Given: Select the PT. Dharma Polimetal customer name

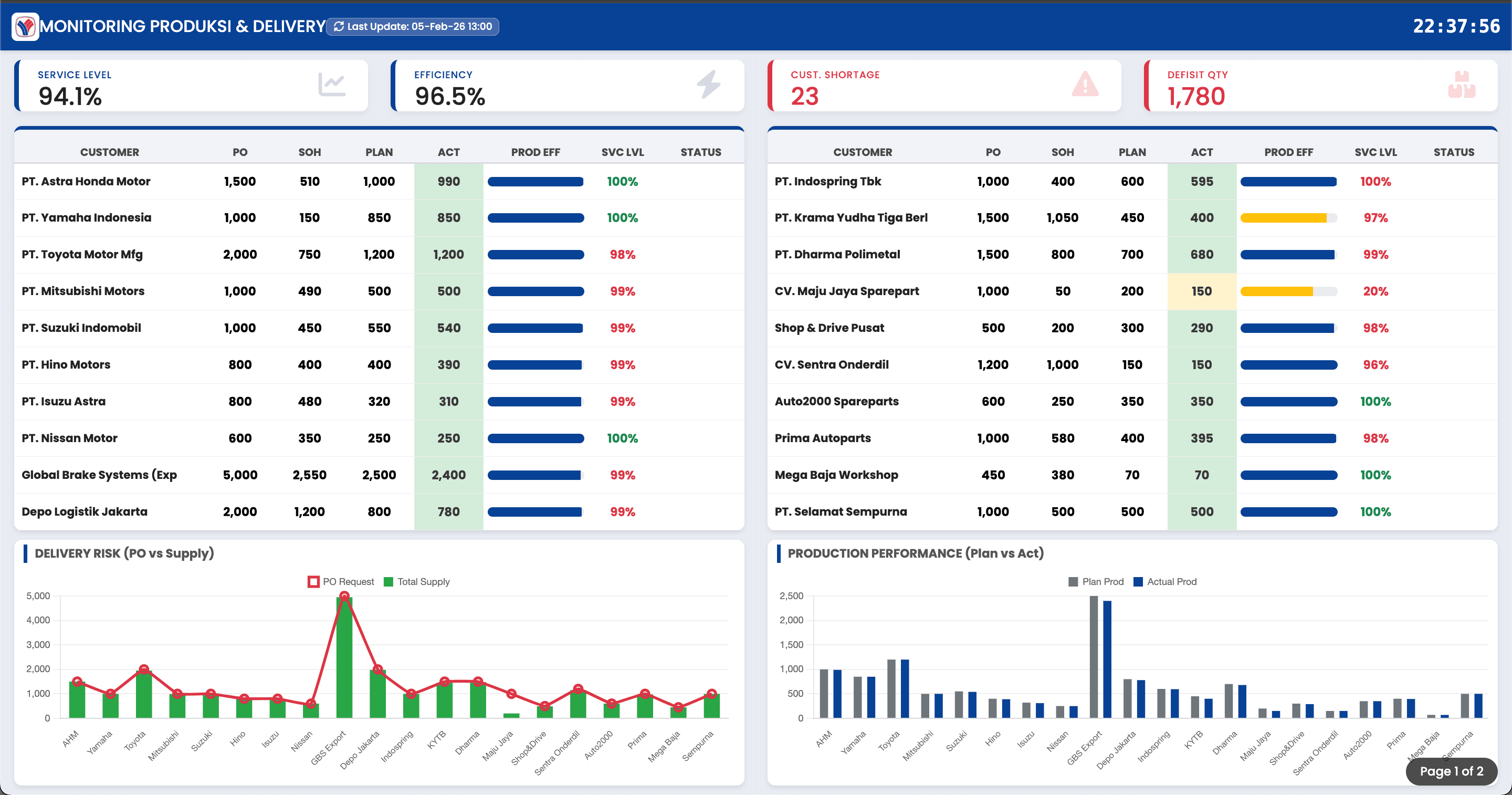Looking at the screenshot, I should coord(837,255).
